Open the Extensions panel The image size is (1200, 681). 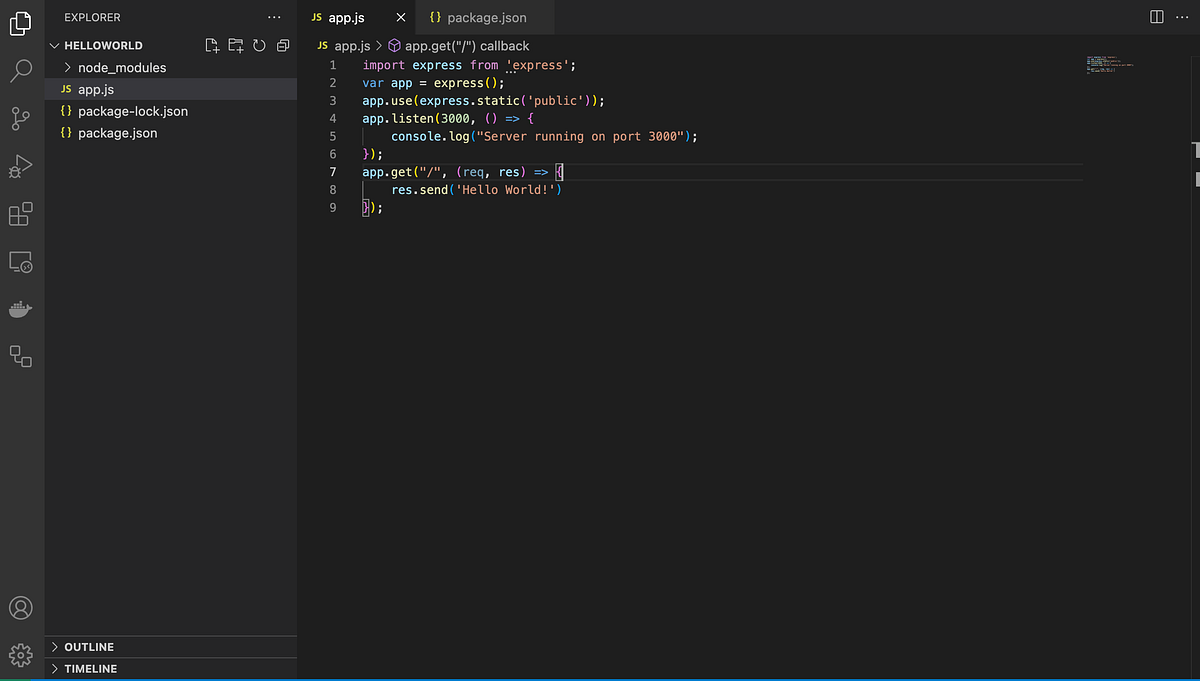[x=21, y=214]
